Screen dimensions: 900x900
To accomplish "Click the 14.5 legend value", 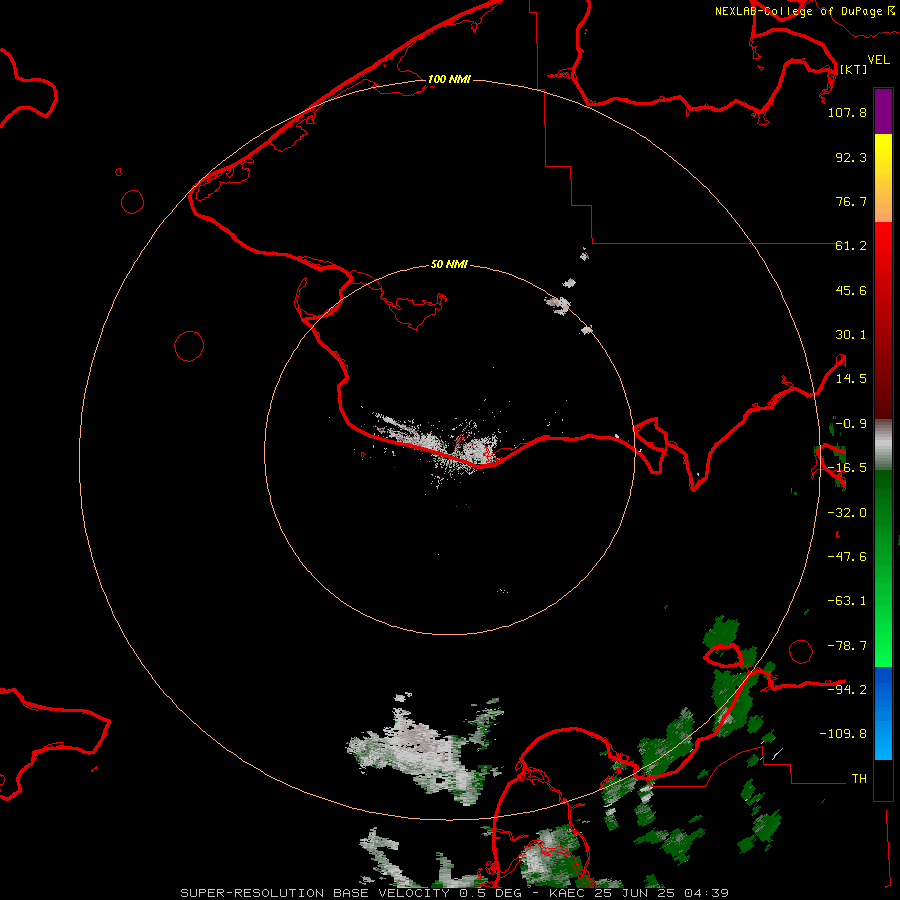I will [x=851, y=379].
